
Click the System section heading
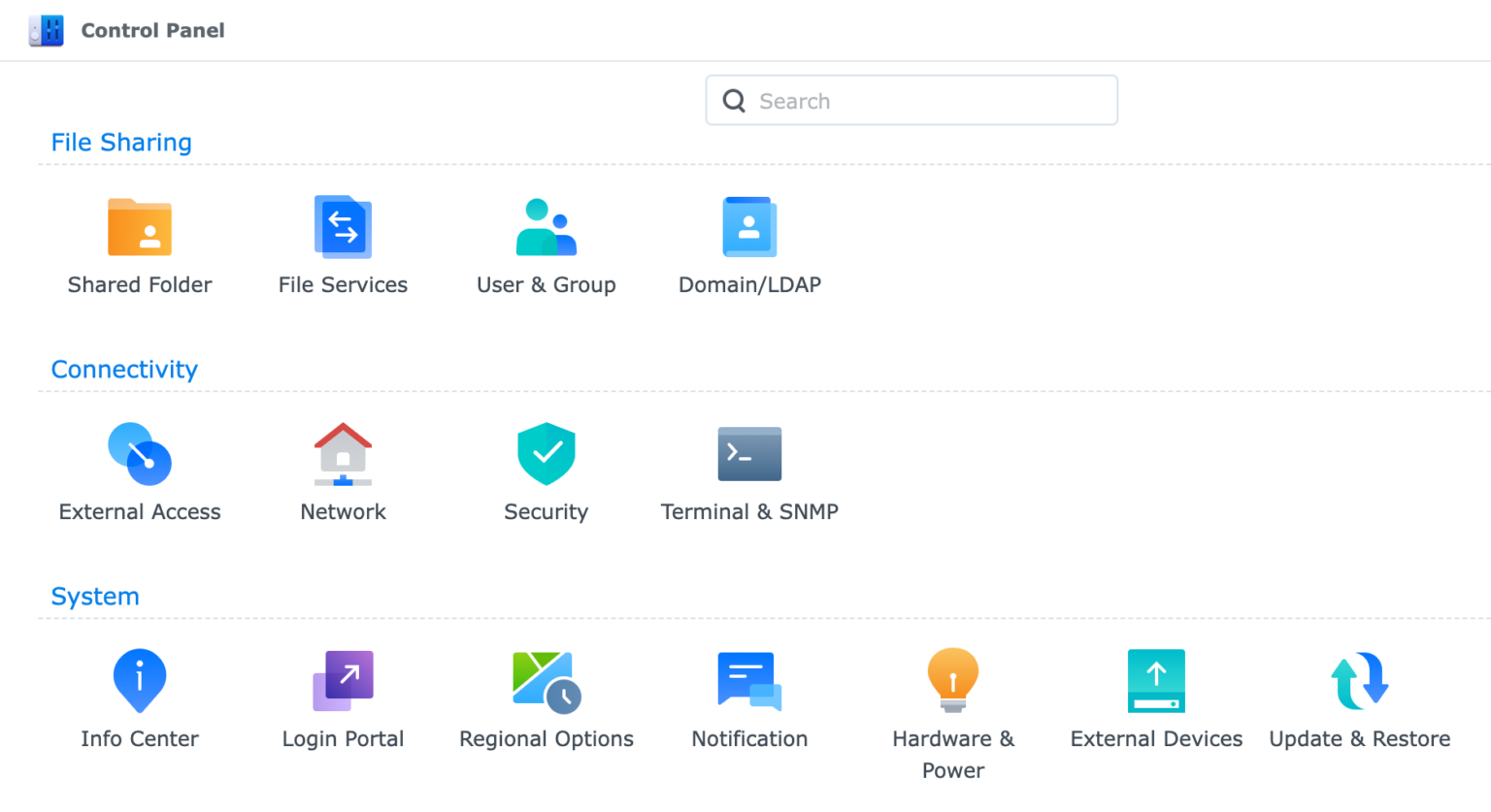click(95, 597)
